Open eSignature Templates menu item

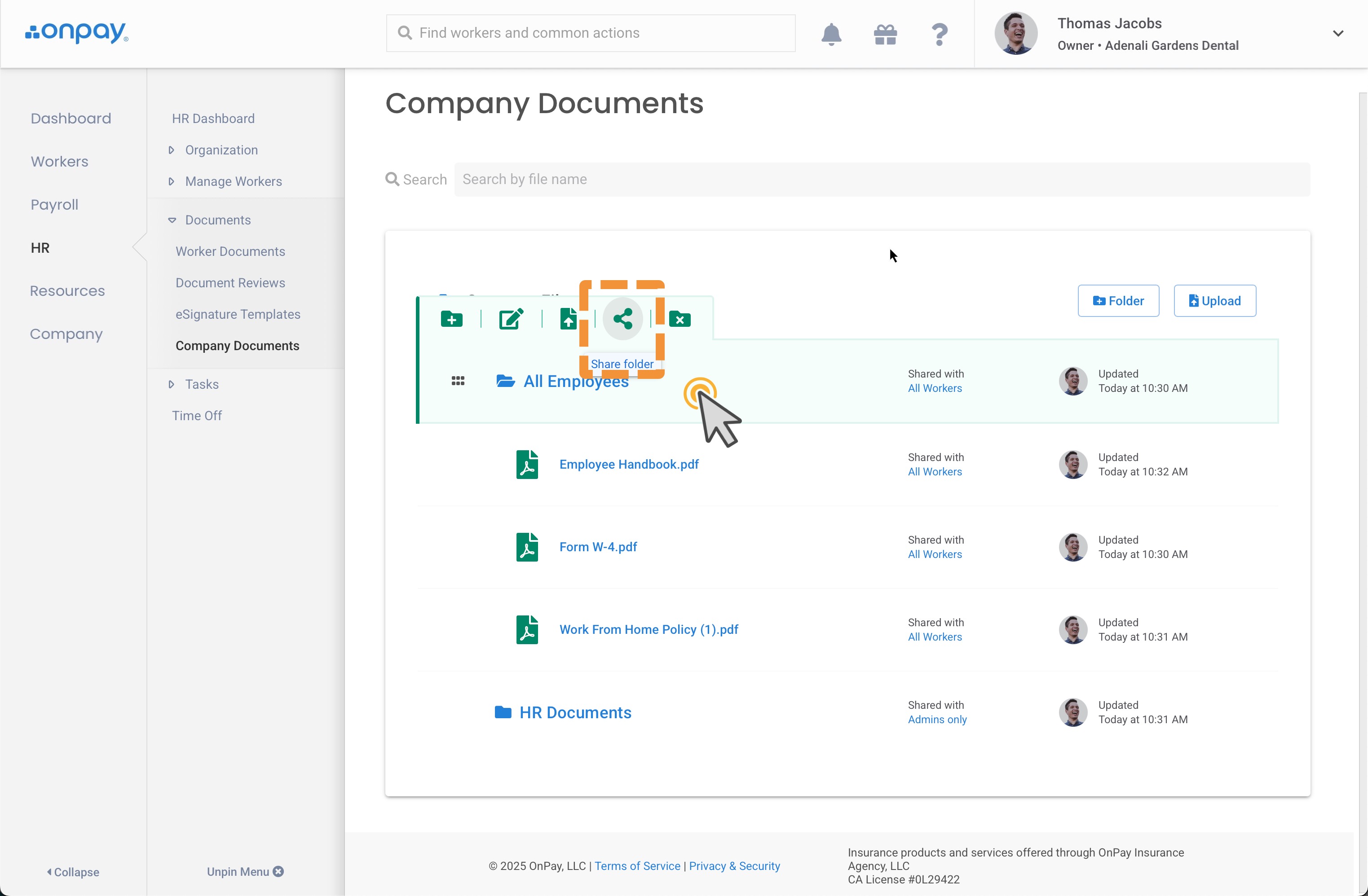pos(238,315)
